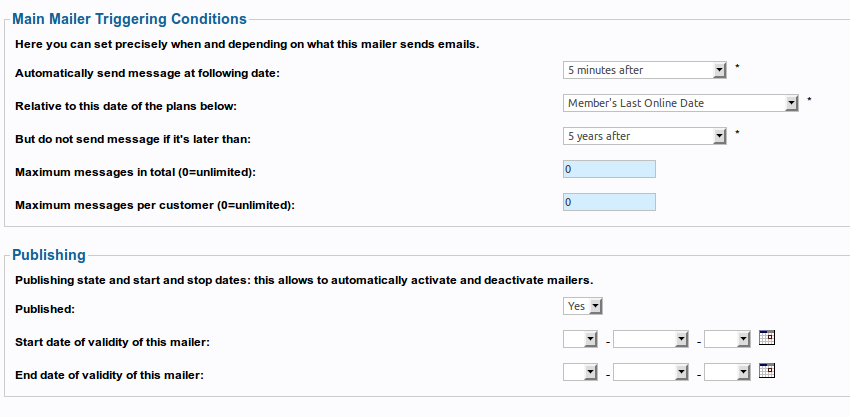
Task: Select the start date month dropdown
Action: coord(651,339)
